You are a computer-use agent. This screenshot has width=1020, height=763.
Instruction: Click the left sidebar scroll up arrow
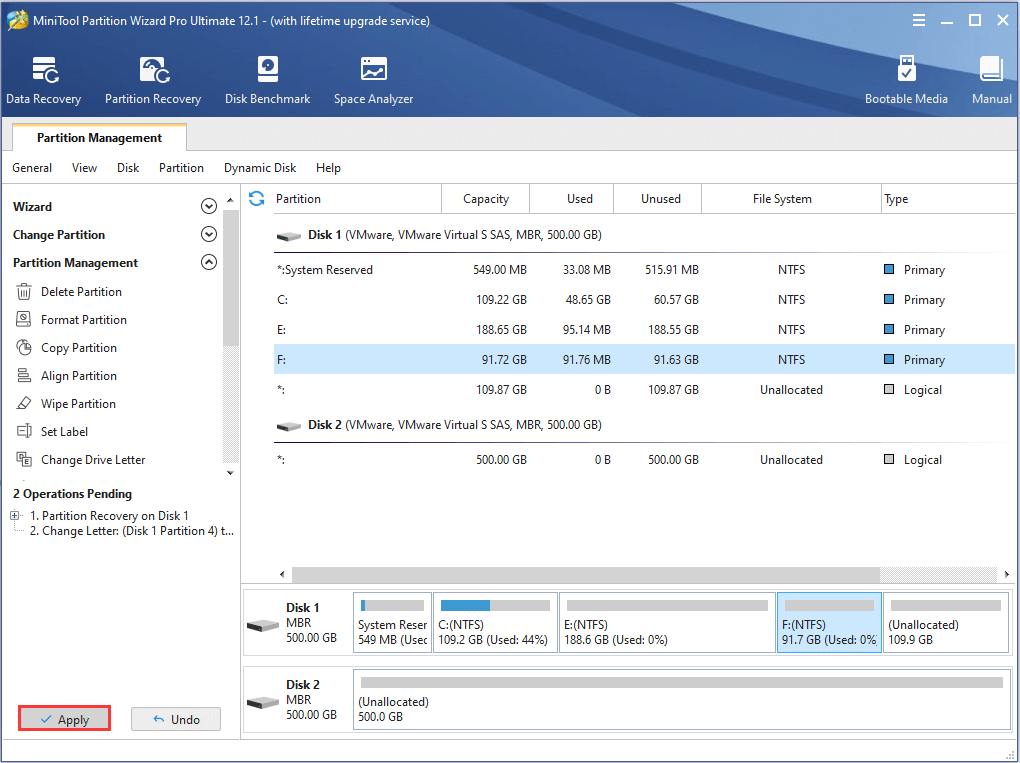[230, 200]
